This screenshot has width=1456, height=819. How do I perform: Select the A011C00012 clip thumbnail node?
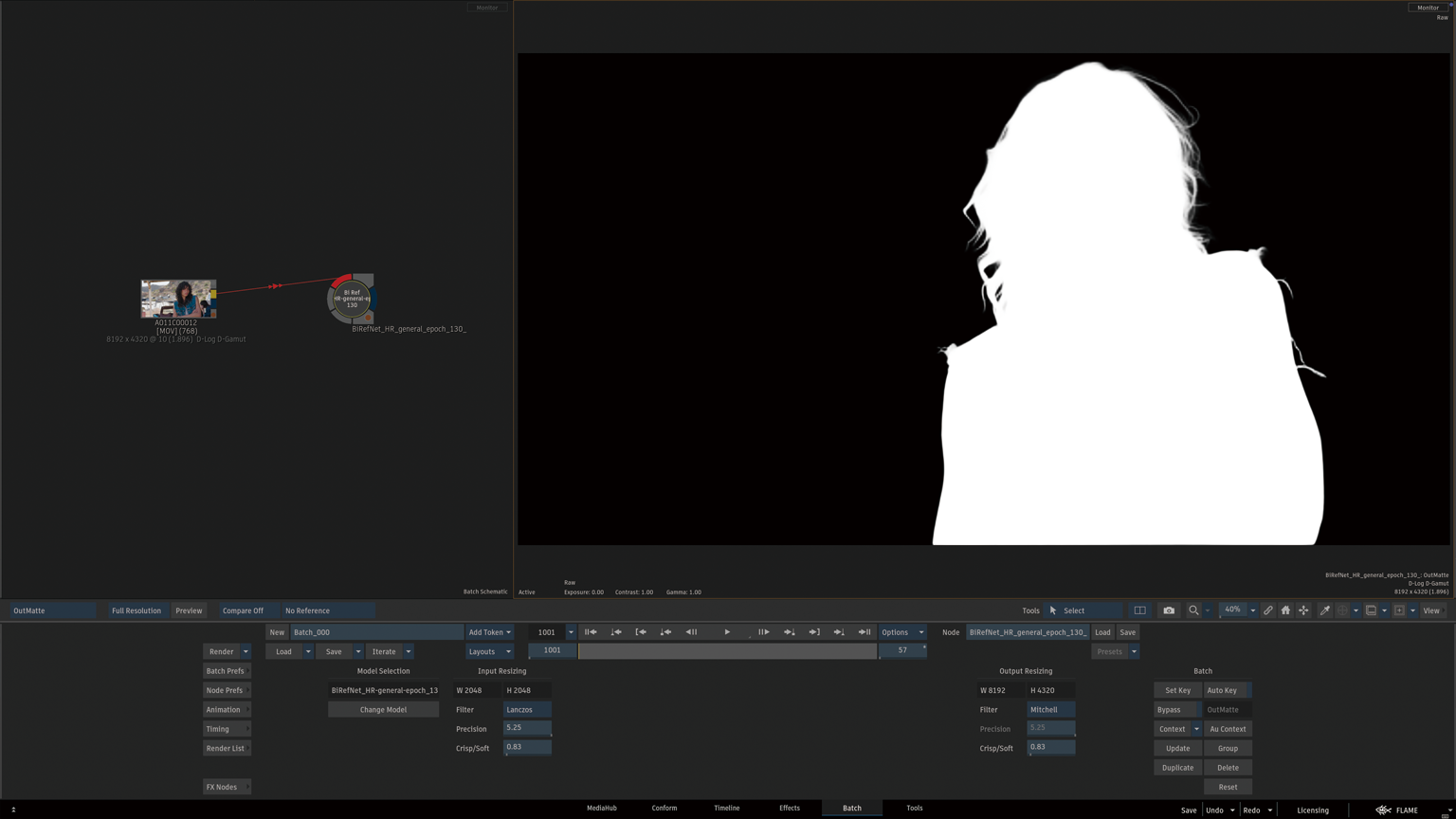point(178,299)
